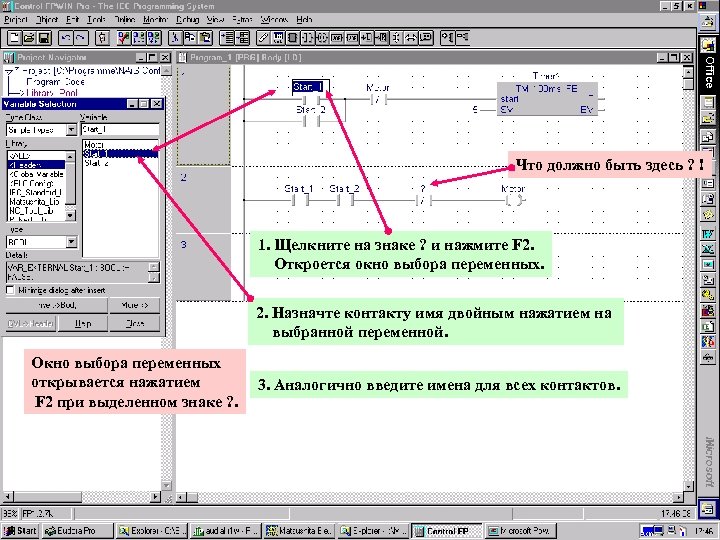
Task: Open the Type BOOL dropdown
Action: tap(71, 242)
